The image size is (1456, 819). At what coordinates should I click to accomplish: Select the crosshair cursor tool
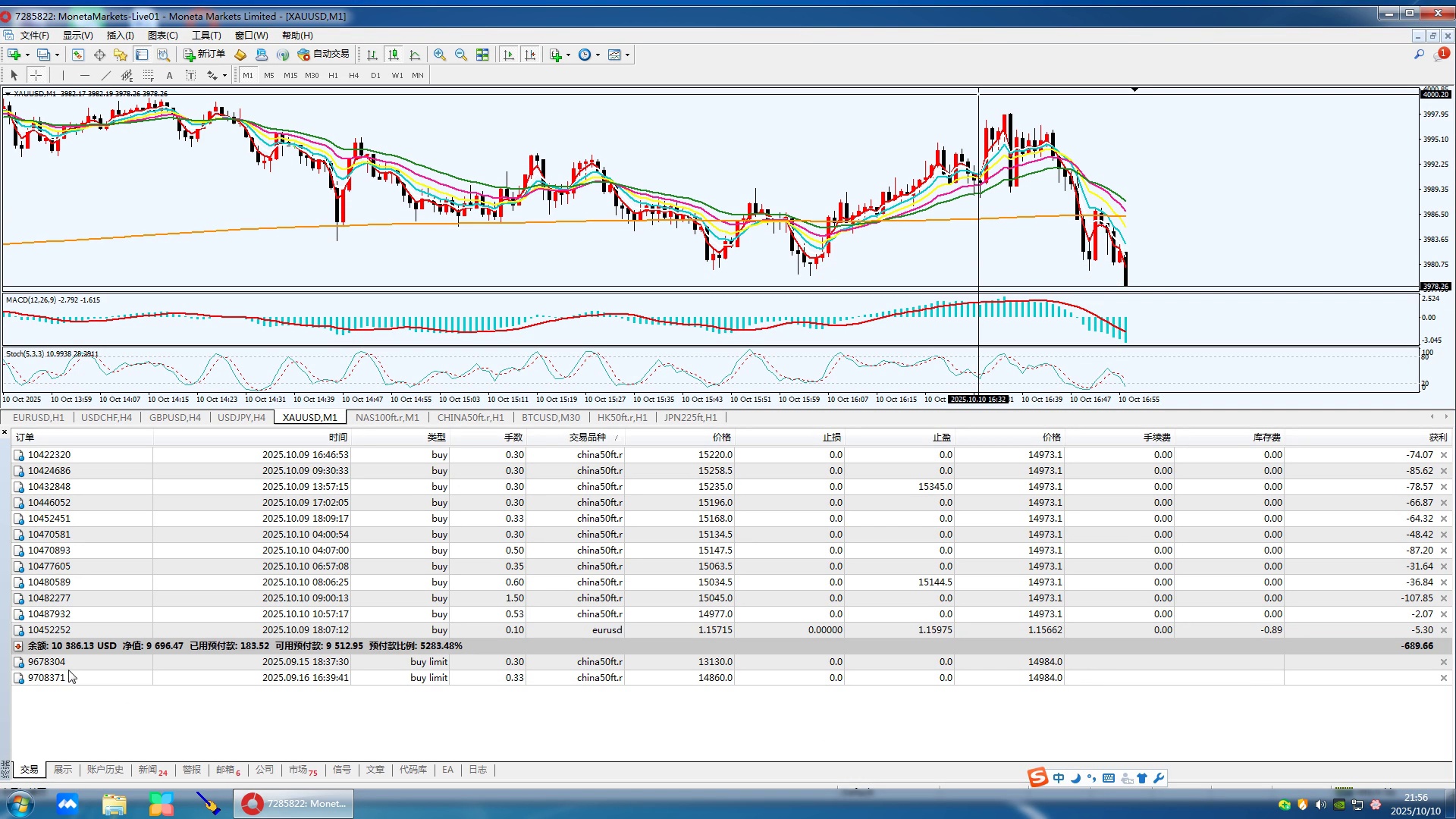click(36, 75)
